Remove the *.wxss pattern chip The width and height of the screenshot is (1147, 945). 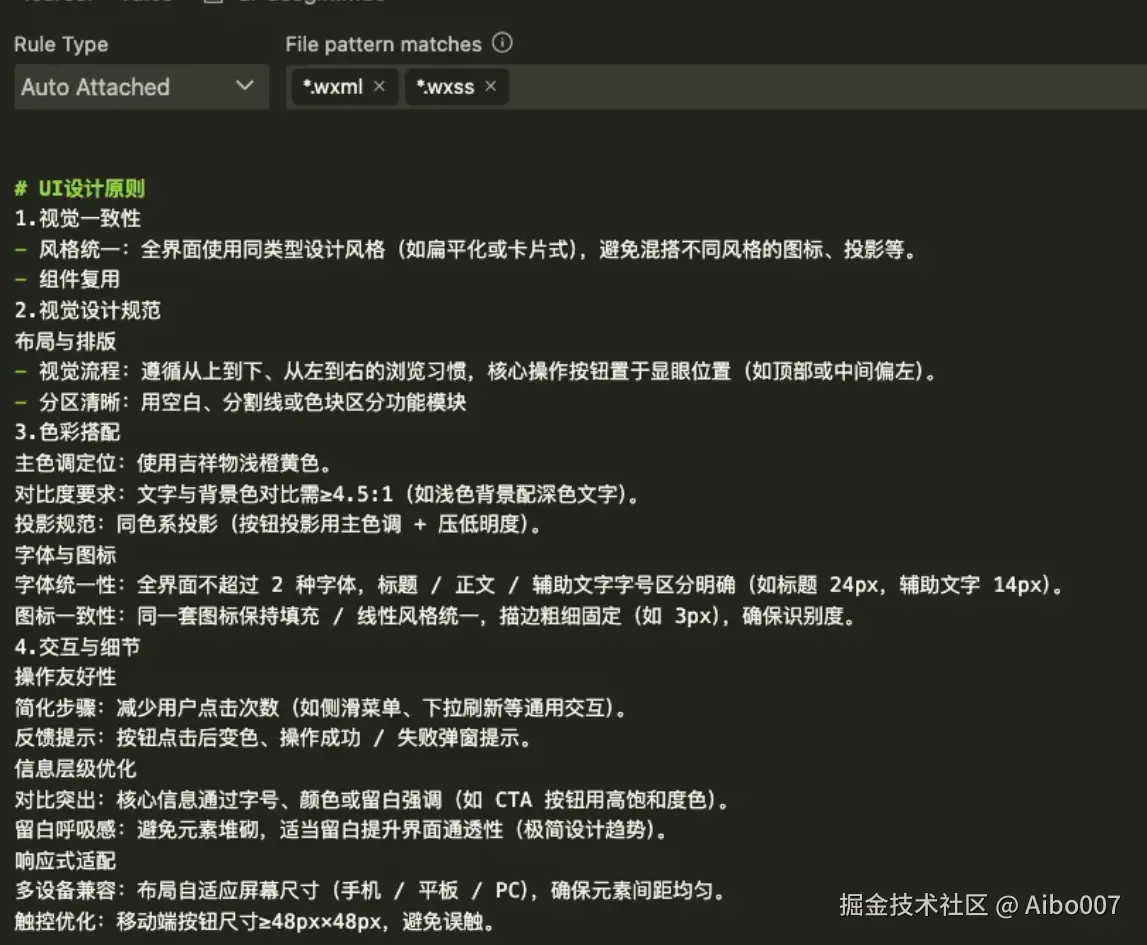pos(491,86)
